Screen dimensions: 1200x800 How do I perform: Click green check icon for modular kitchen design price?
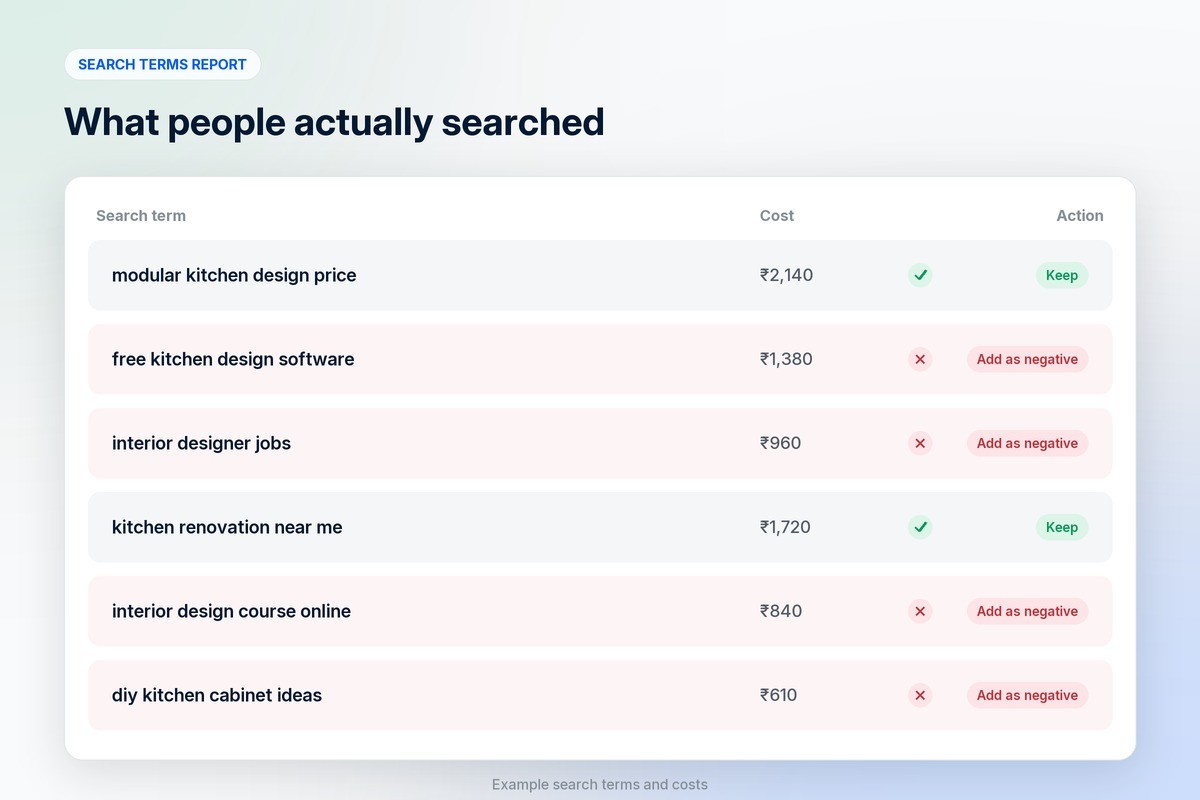[x=920, y=275]
